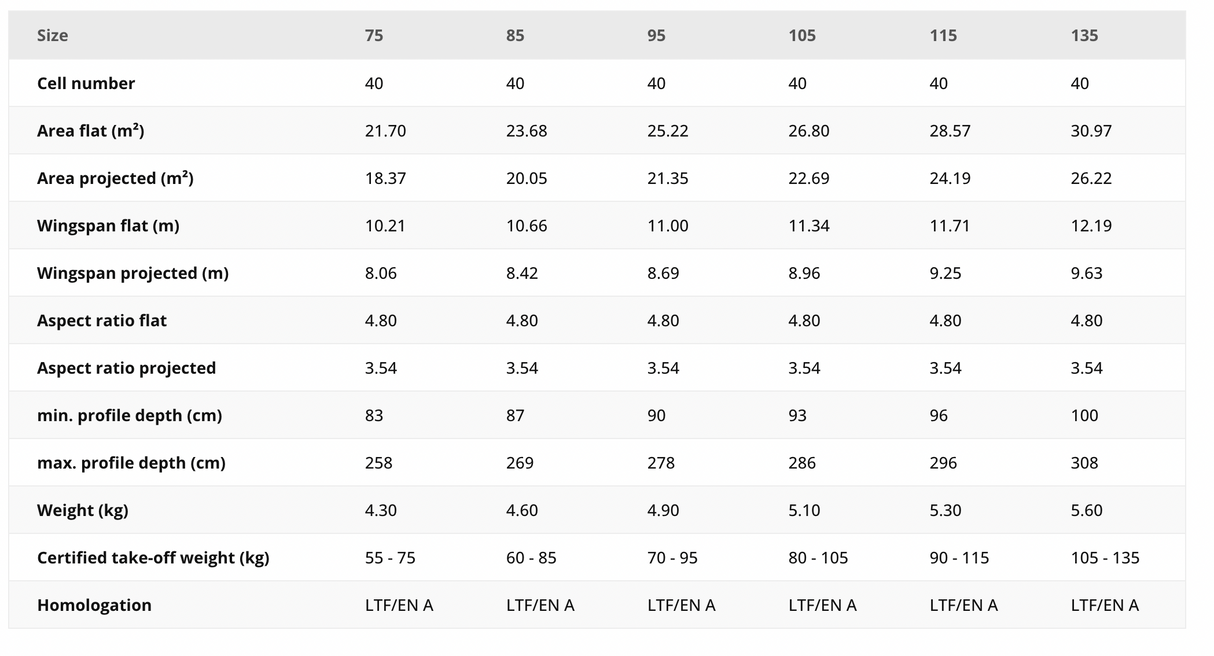Select take-off weight range 105 - 135
The image size is (1214, 656).
coord(1105,558)
